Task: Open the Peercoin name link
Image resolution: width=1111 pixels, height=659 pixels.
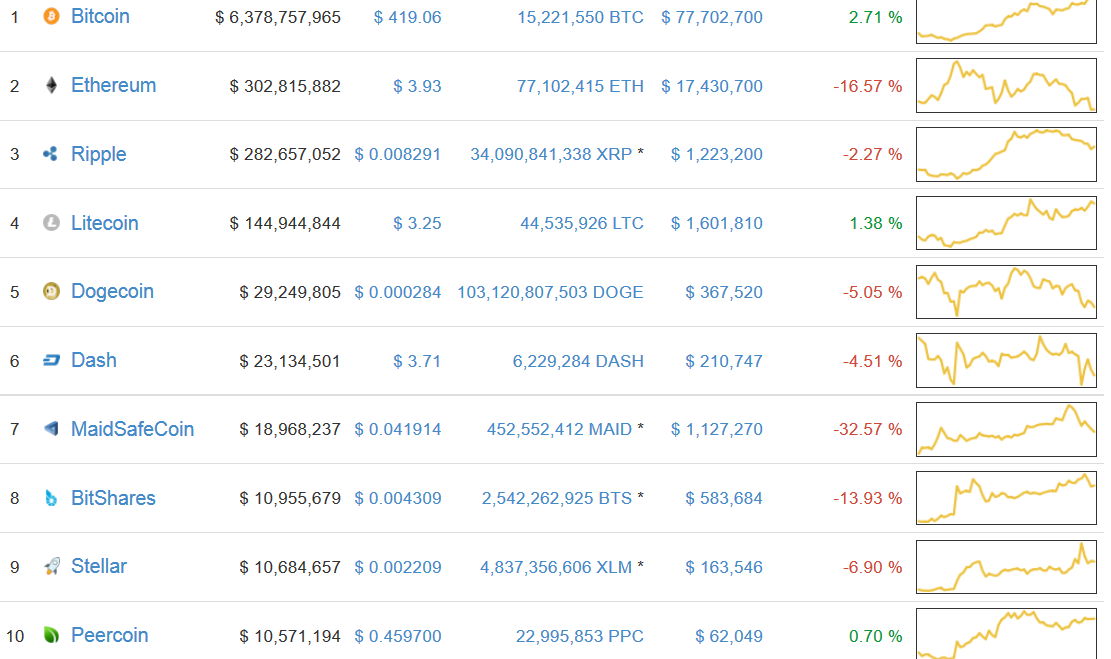Action: (109, 635)
